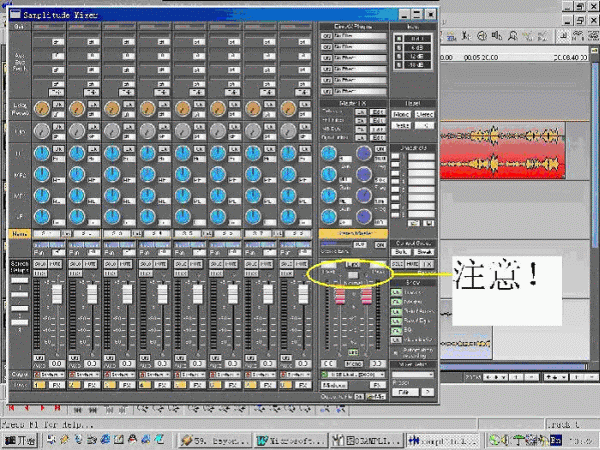This screenshot has height=450, width=600.
Task: Click the lowest blue EQ knob on channel 4
Action: pyautogui.click(x=147, y=217)
